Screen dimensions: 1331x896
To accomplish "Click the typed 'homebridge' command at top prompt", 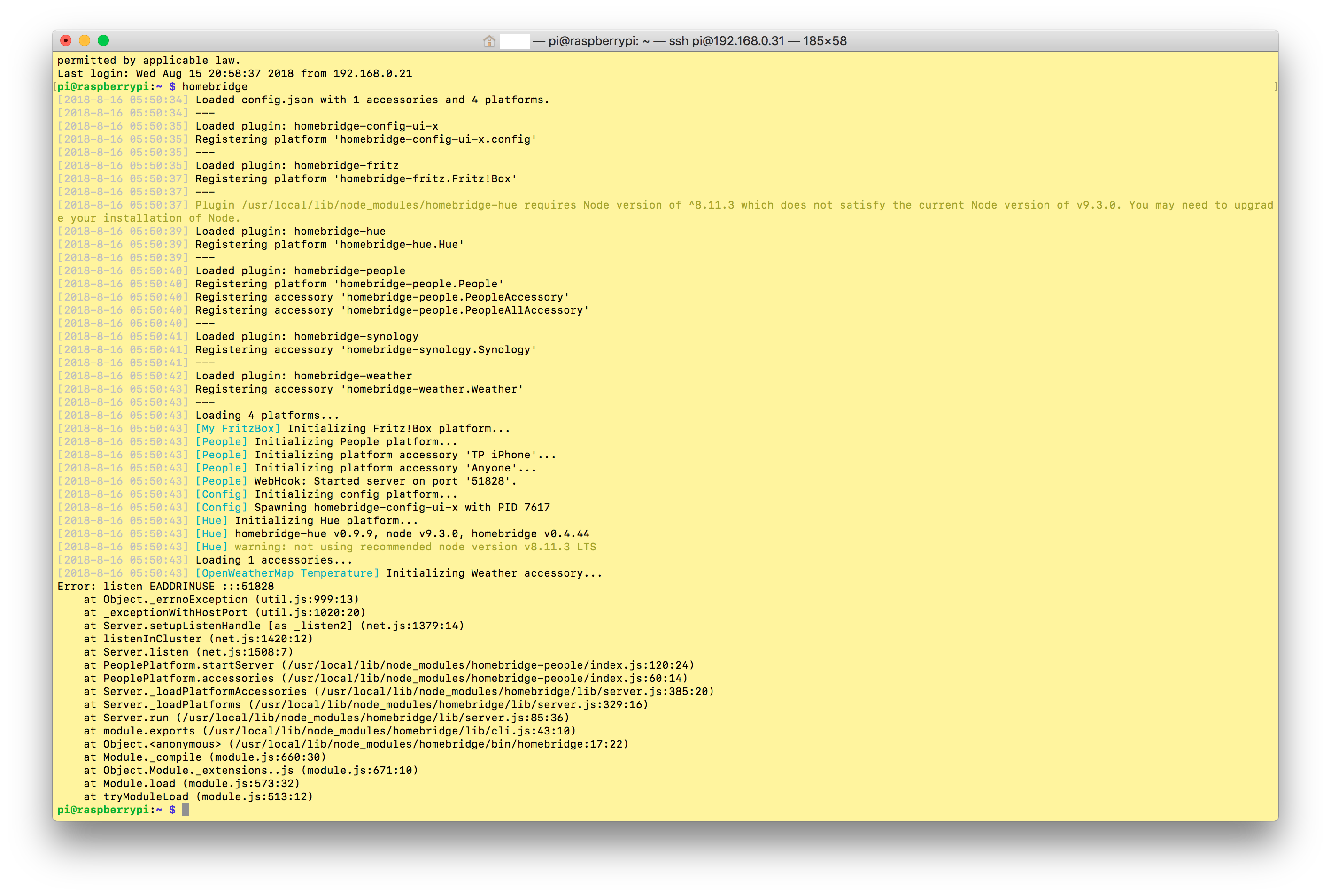I will pos(215,87).
